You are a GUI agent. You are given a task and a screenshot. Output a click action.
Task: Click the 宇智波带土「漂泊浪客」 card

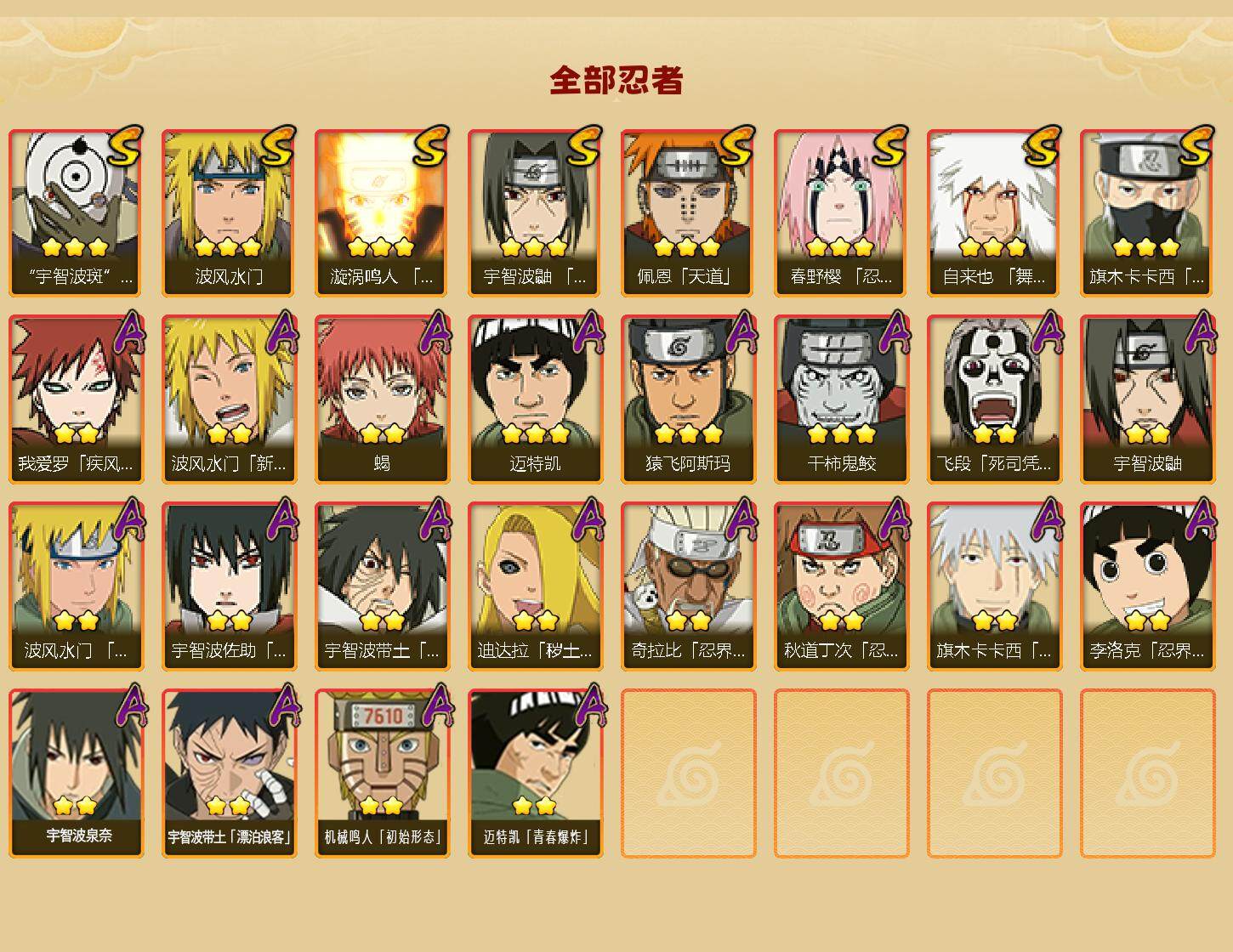point(229,773)
